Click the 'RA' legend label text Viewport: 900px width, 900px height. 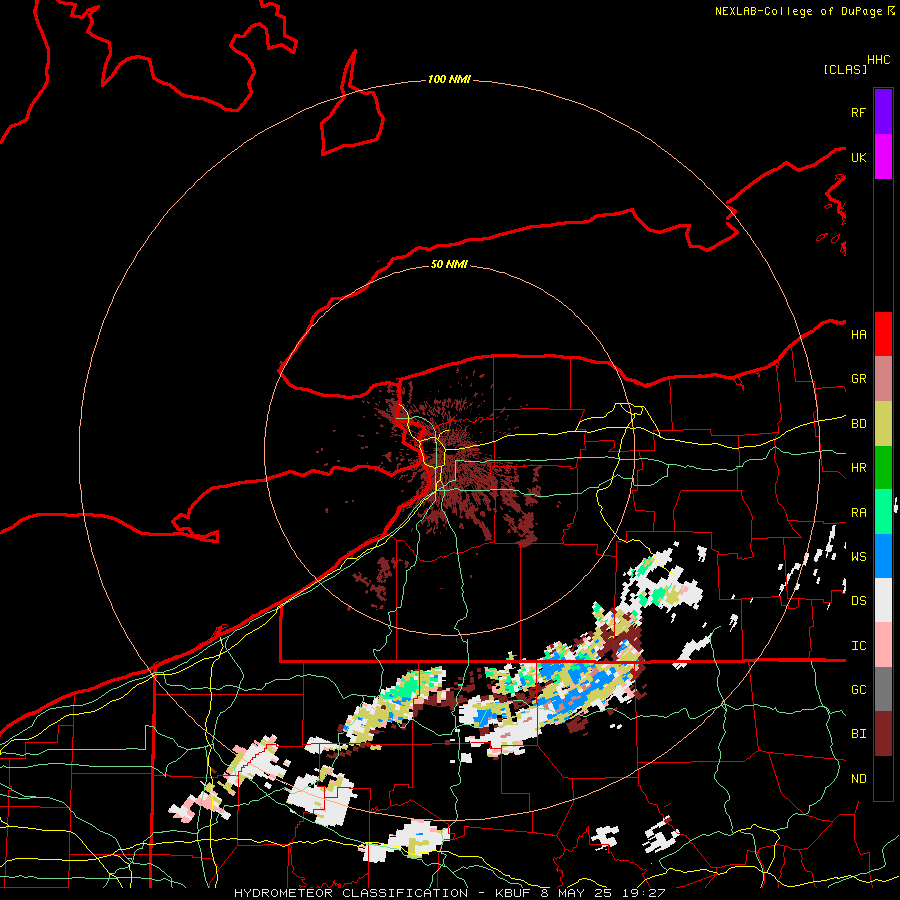pyautogui.click(x=858, y=513)
